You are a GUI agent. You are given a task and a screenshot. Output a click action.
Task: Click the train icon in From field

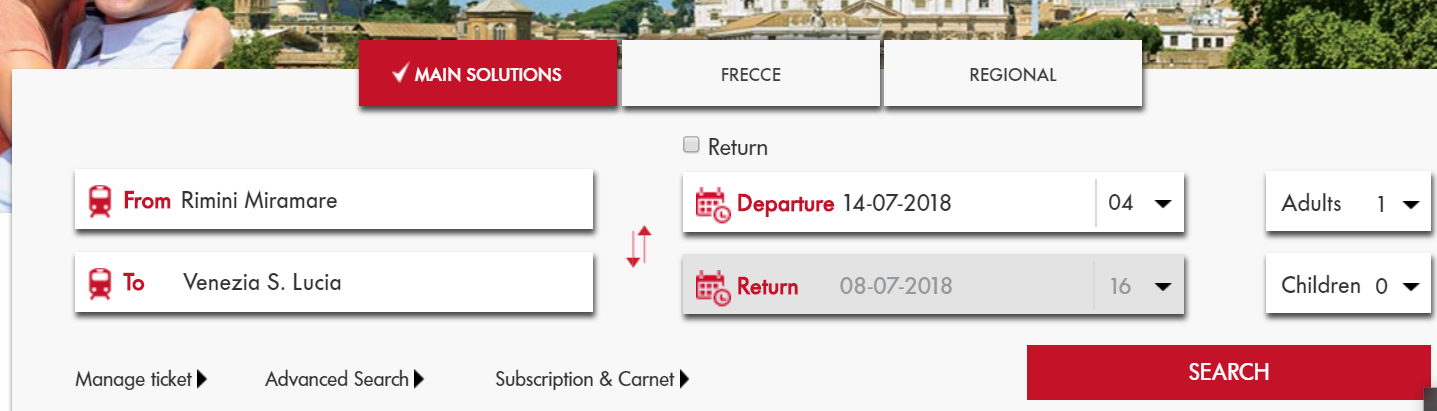coord(100,201)
